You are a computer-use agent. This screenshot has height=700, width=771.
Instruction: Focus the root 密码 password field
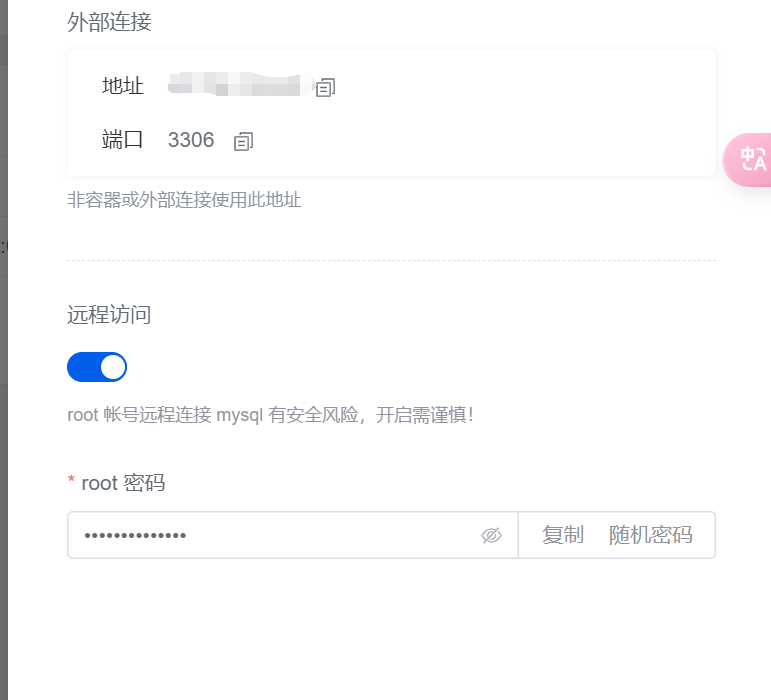[275, 535]
